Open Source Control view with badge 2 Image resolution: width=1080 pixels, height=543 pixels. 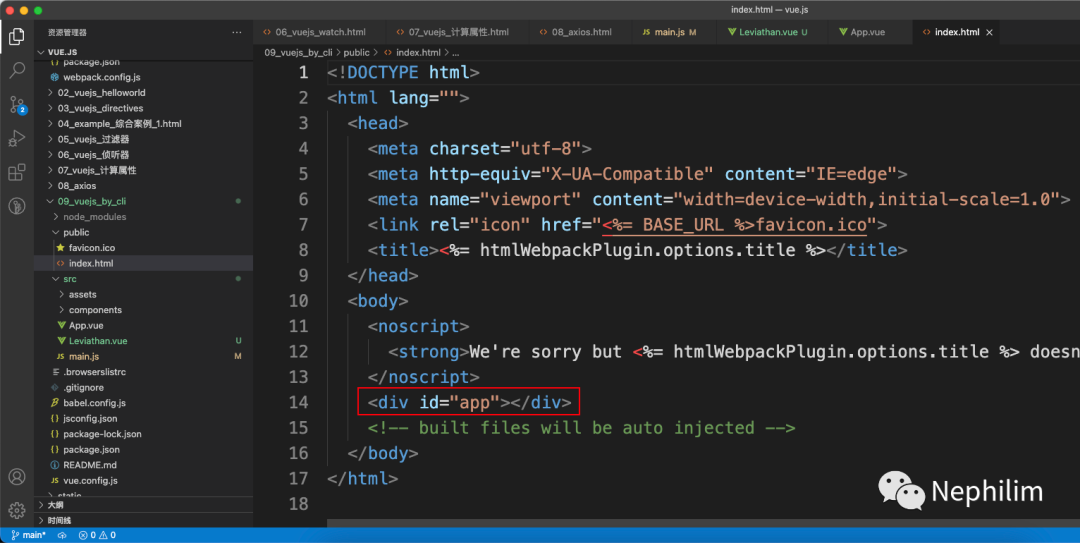(x=17, y=105)
